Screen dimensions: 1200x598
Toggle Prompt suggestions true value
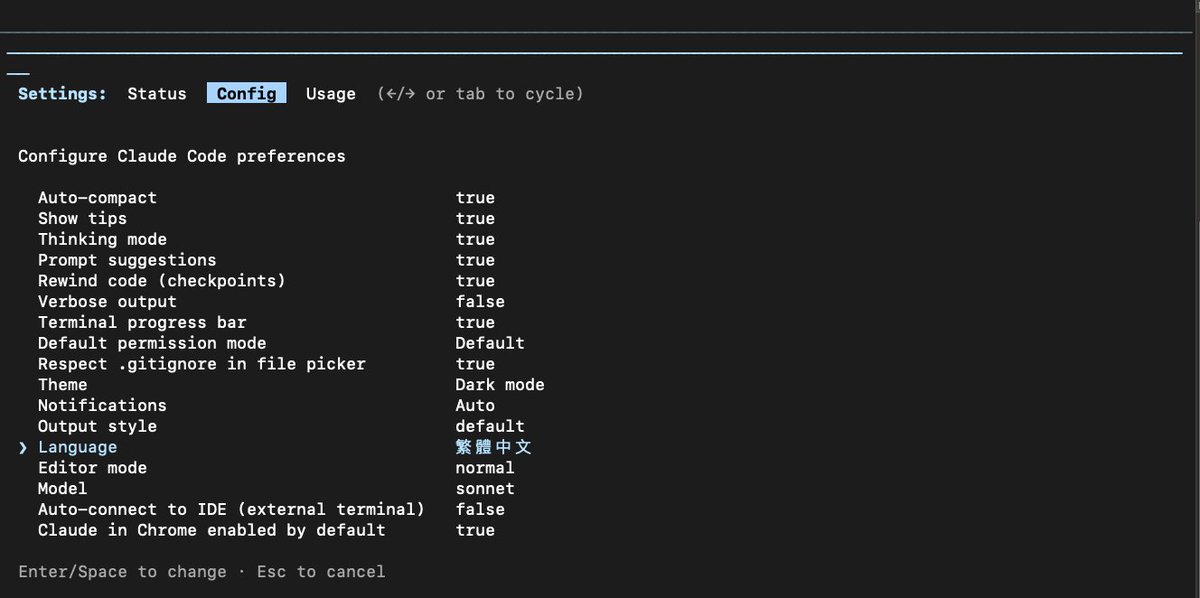pos(475,260)
